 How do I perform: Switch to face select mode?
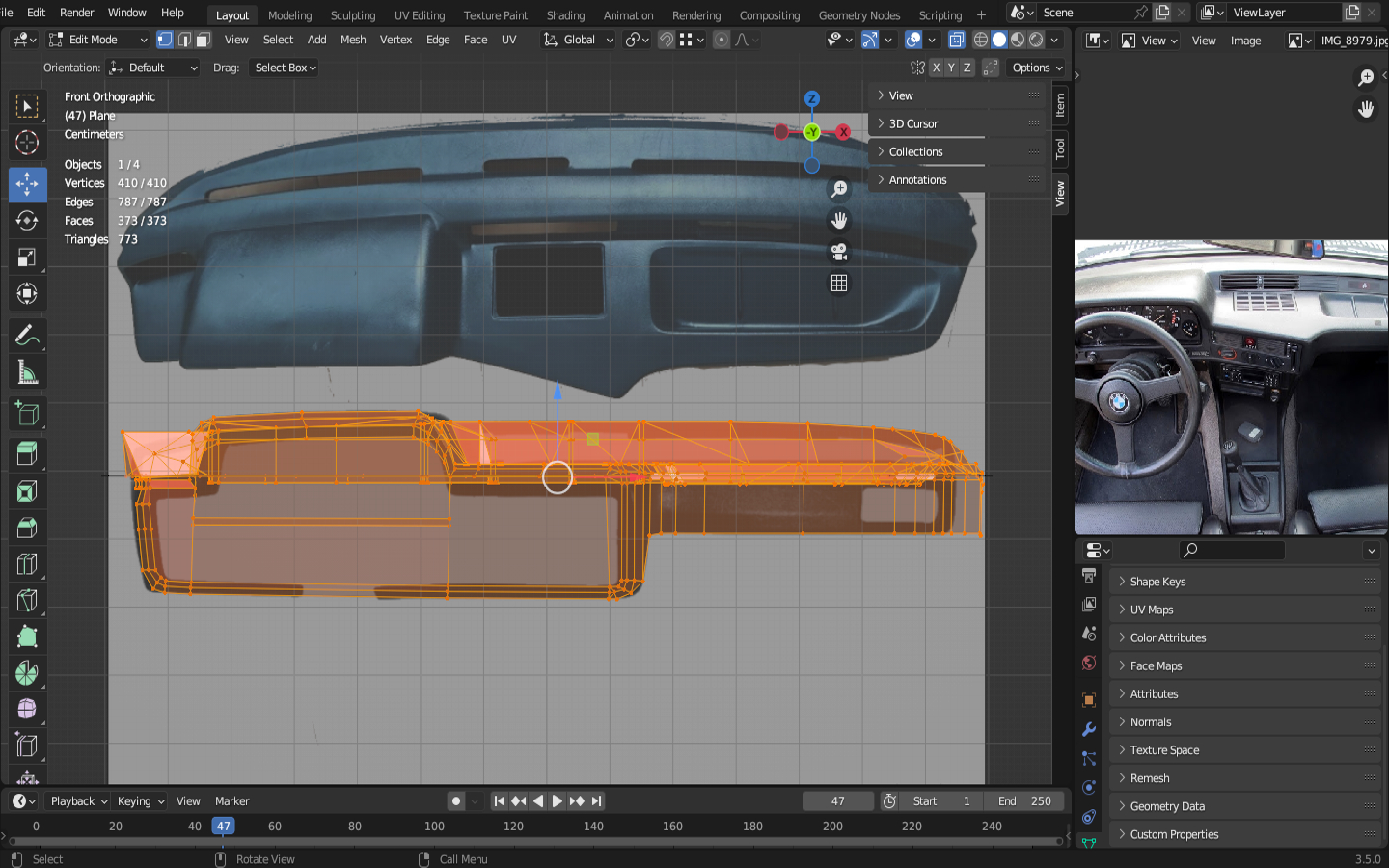(x=203, y=40)
